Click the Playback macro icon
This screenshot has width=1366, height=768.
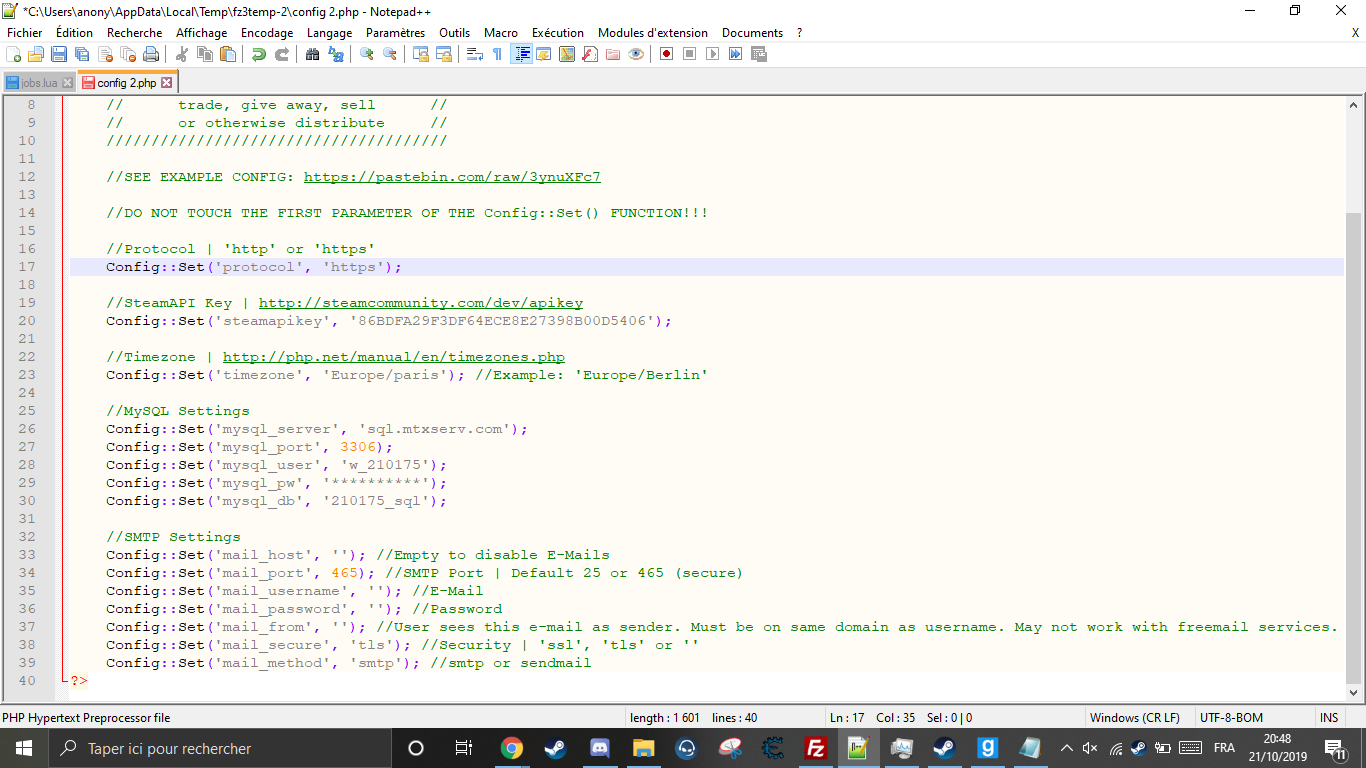point(712,54)
